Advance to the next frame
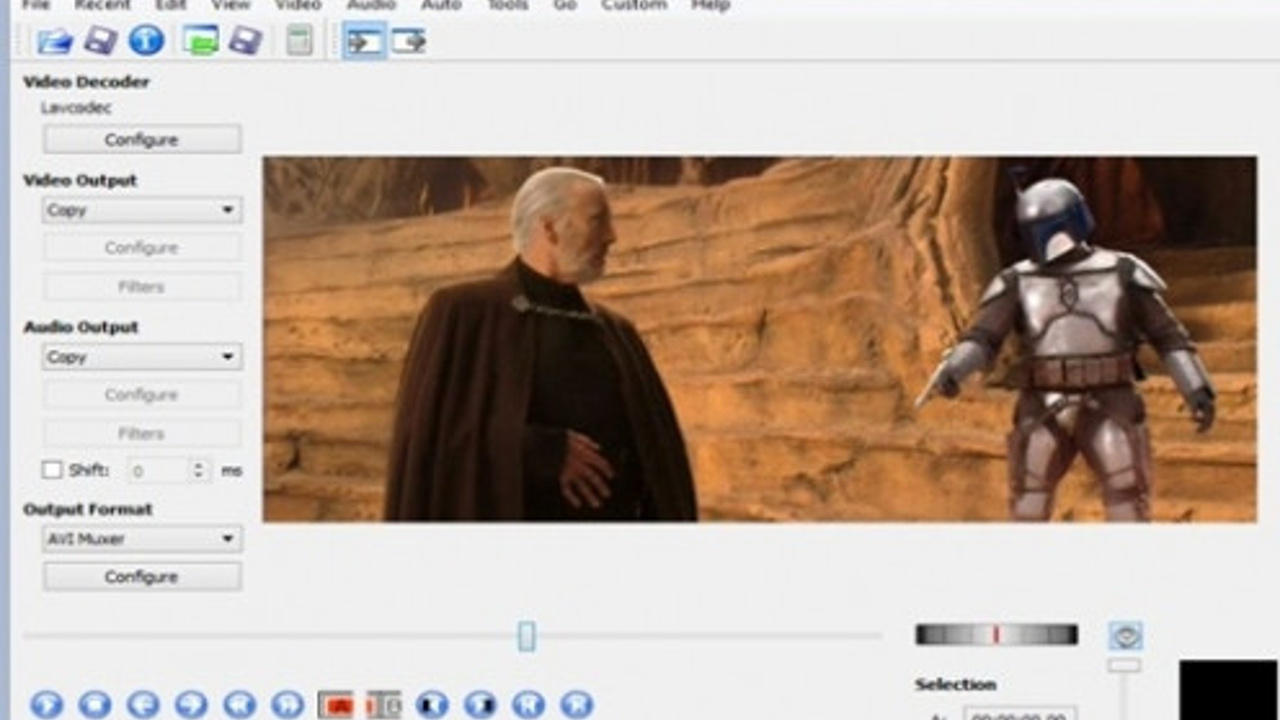This screenshot has width=1280, height=720. [x=191, y=704]
